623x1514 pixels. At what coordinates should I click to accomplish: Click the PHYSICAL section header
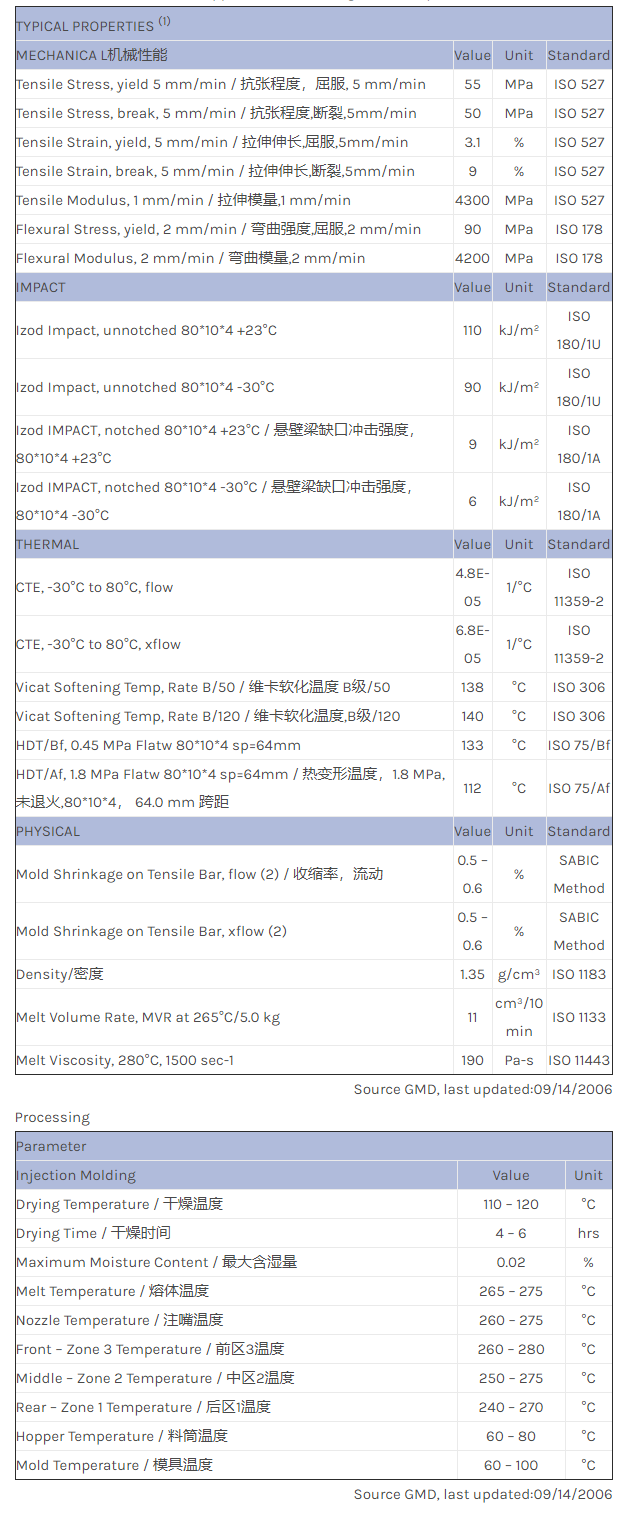pyautogui.click(x=48, y=831)
